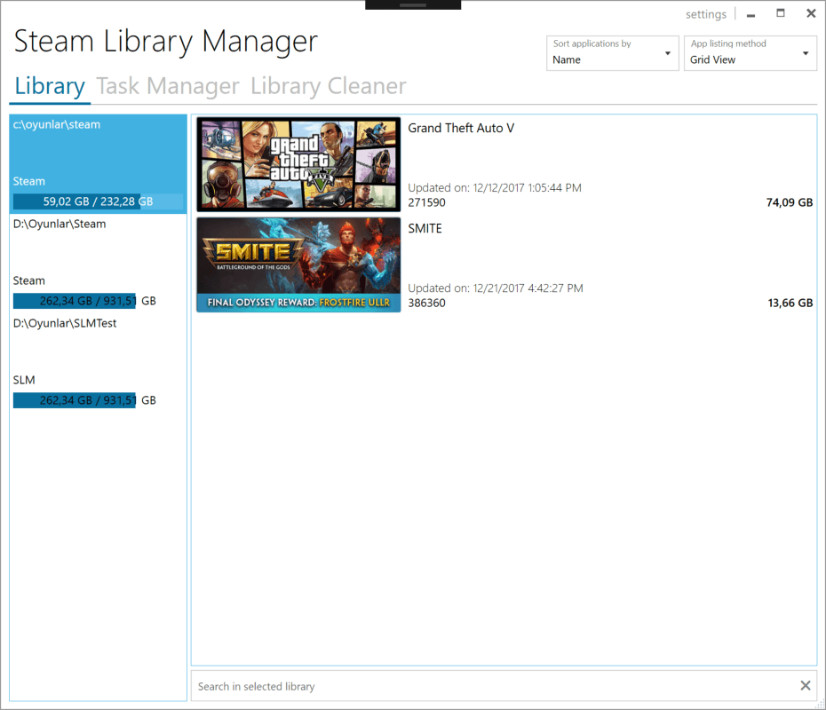Switch to the Task Manager tab

pos(168,86)
